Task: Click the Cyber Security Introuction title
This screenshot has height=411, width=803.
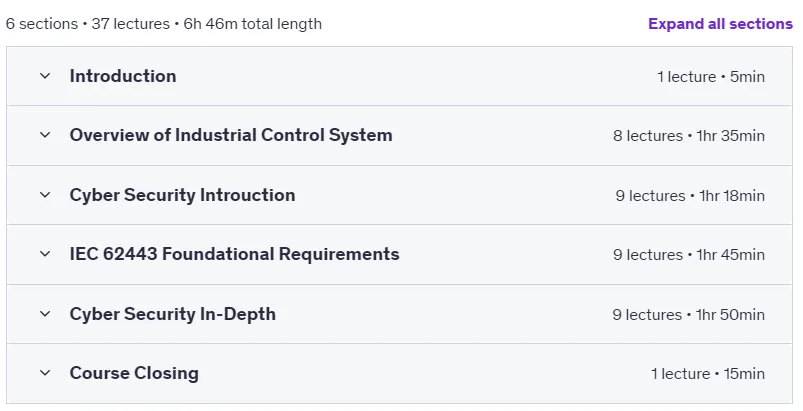Action: (x=182, y=195)
